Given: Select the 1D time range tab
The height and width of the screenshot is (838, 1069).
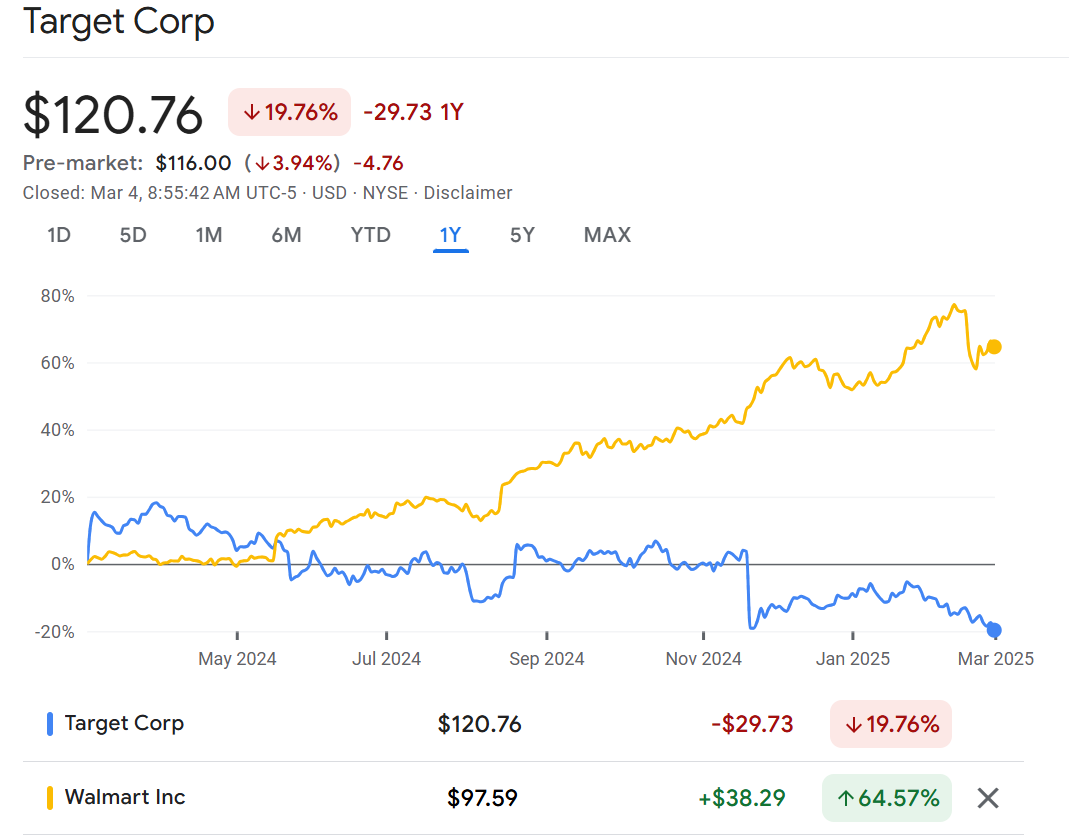Looking at the screenshot, I should (59, 235).
